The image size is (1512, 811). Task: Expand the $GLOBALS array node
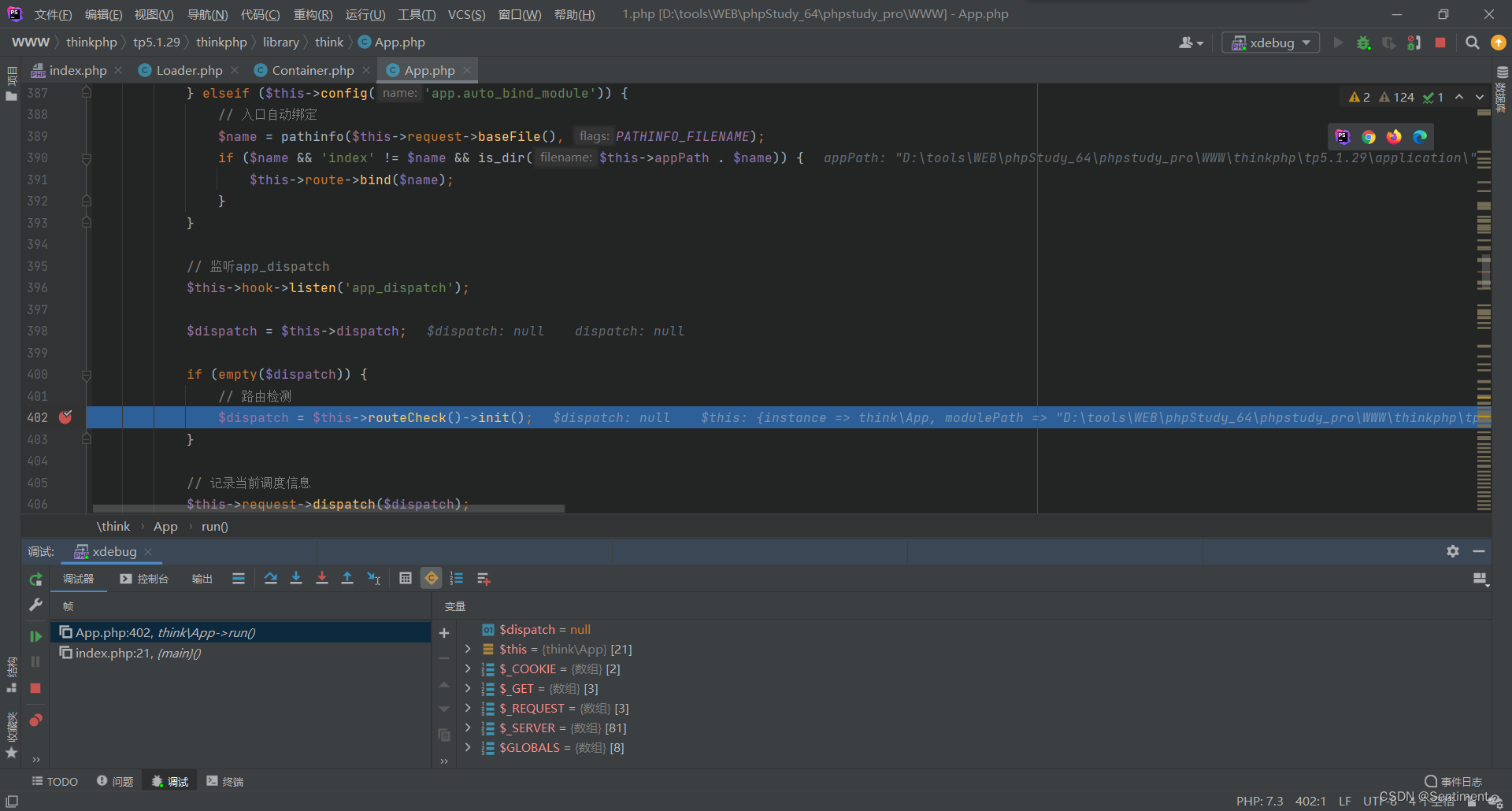468,747
